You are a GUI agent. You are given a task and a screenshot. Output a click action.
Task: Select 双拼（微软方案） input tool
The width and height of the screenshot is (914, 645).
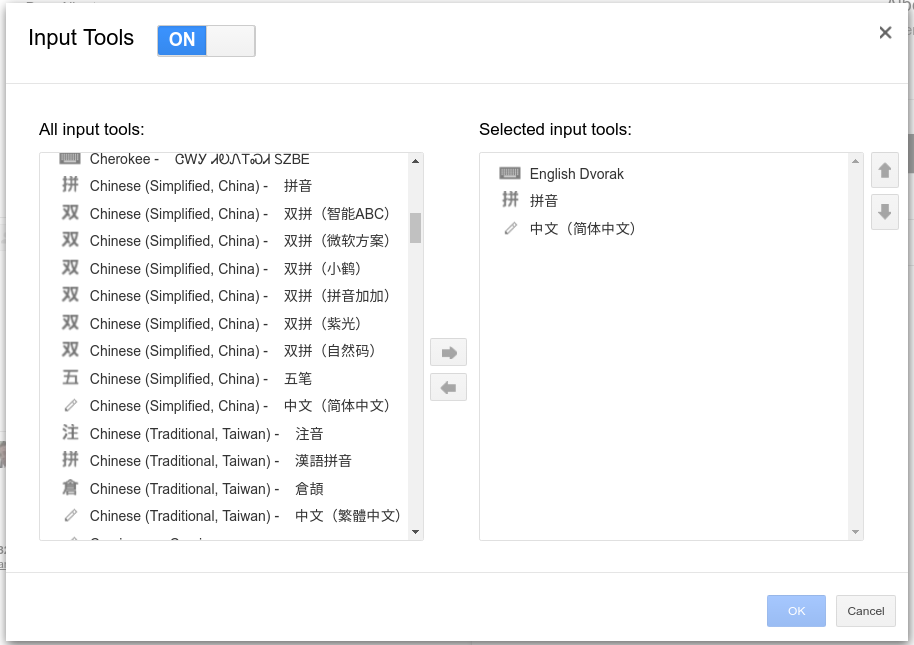[x=336, y=241]
